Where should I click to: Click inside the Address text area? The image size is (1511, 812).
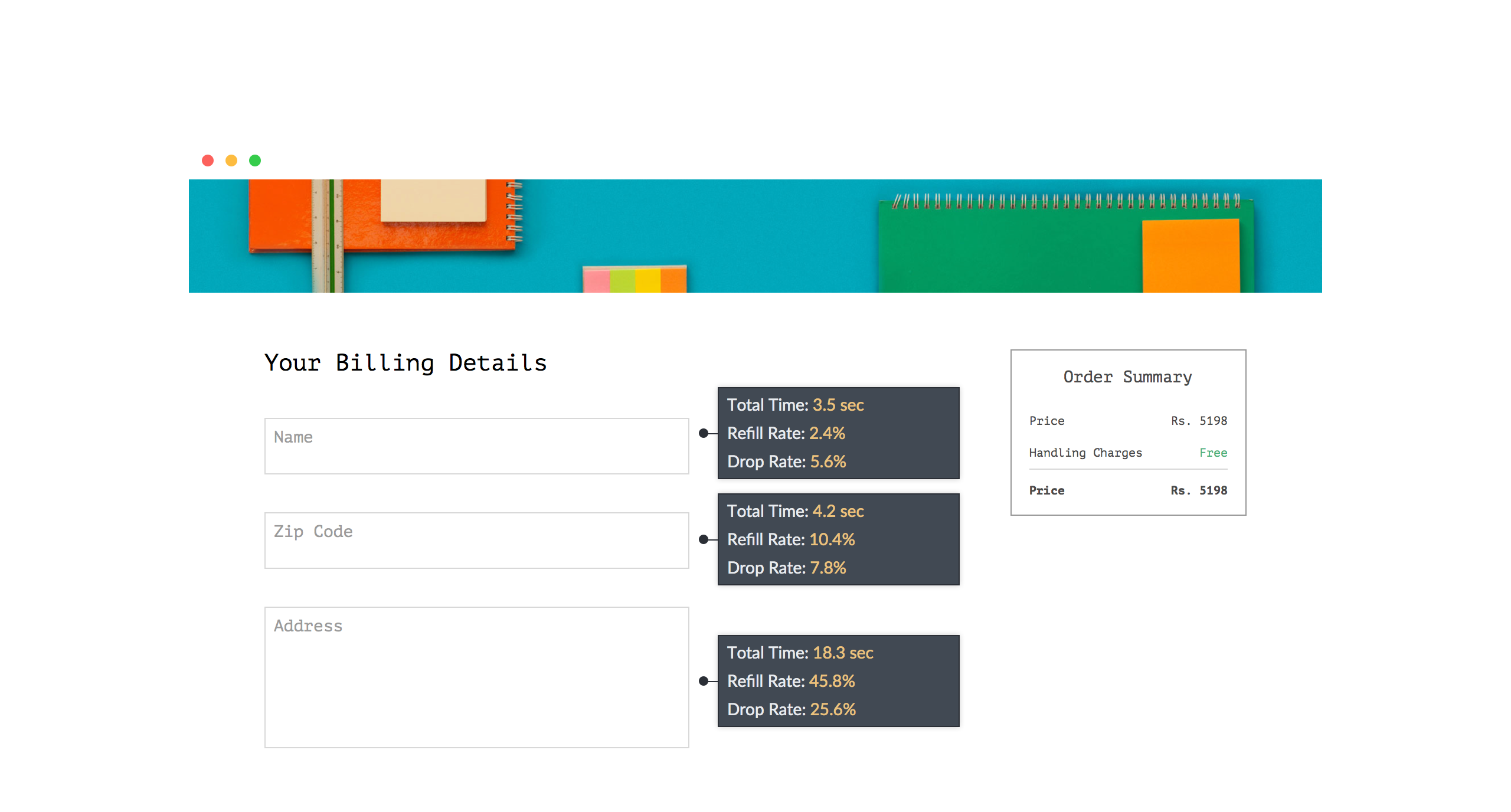[x=476, y=677]
